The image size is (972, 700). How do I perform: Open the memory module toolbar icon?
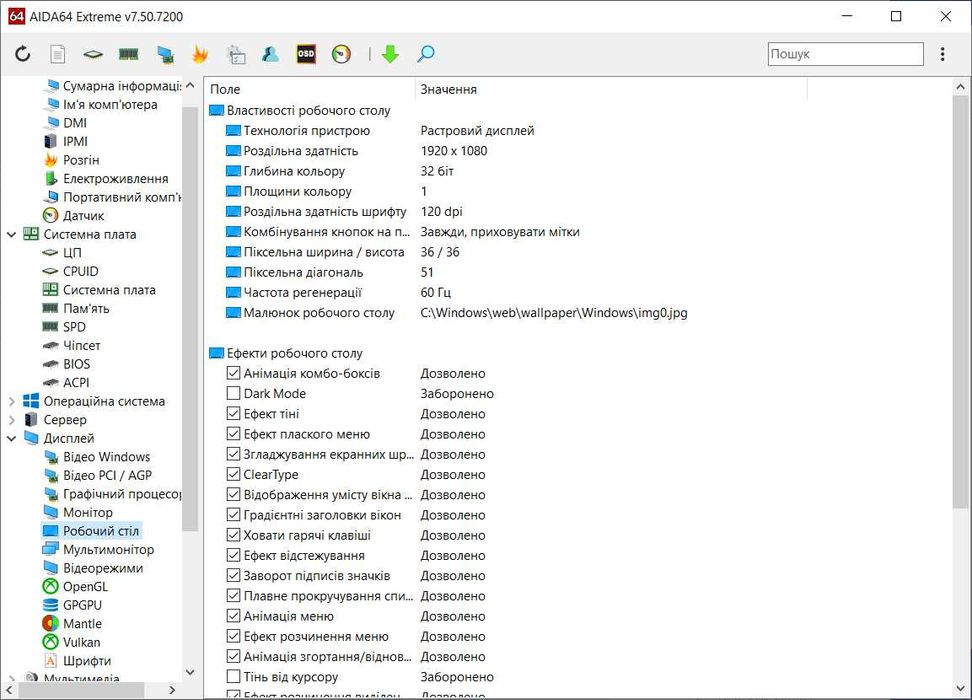click(128, 55)
